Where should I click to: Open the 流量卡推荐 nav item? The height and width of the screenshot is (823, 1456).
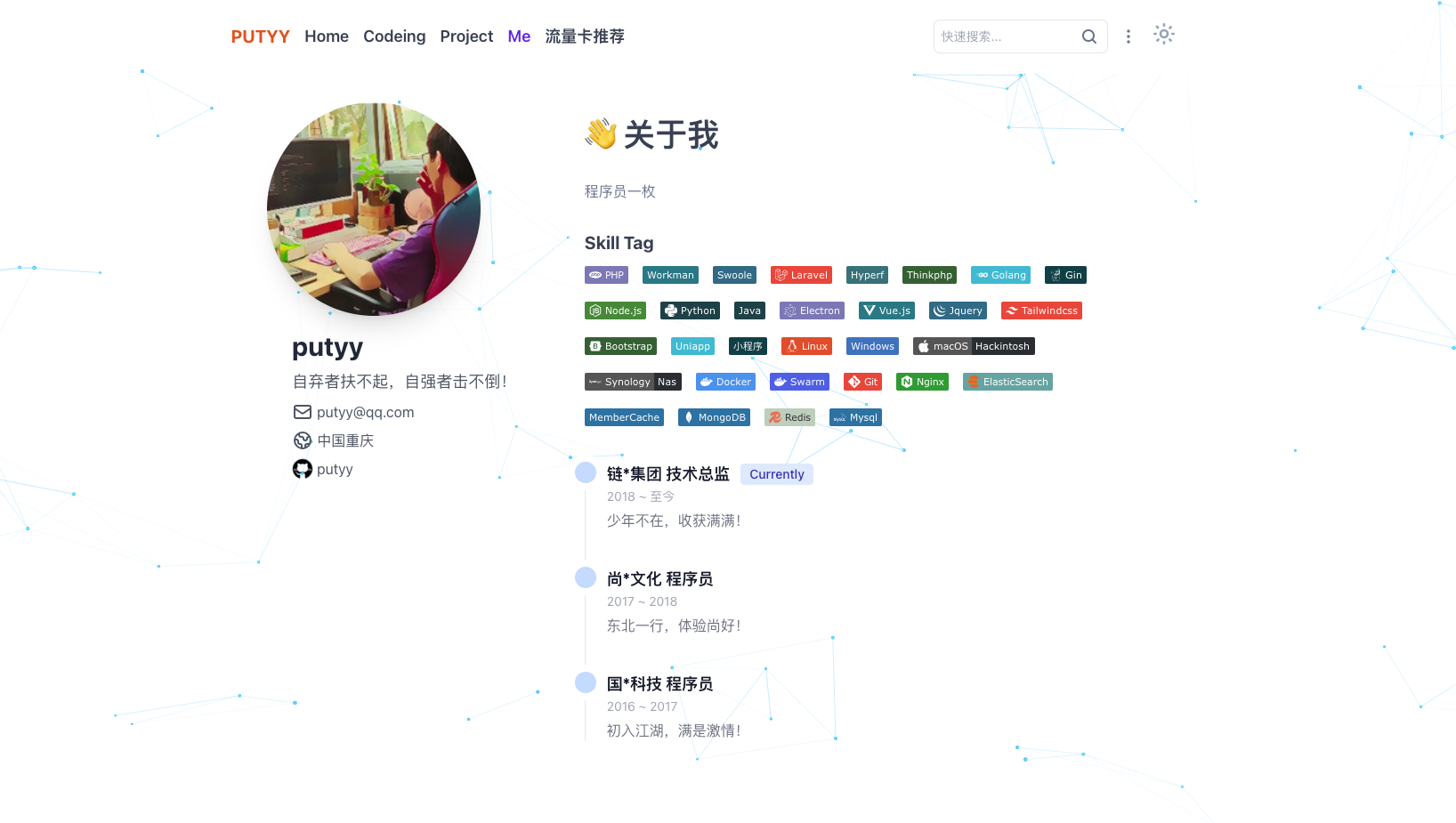coord(585,36)
